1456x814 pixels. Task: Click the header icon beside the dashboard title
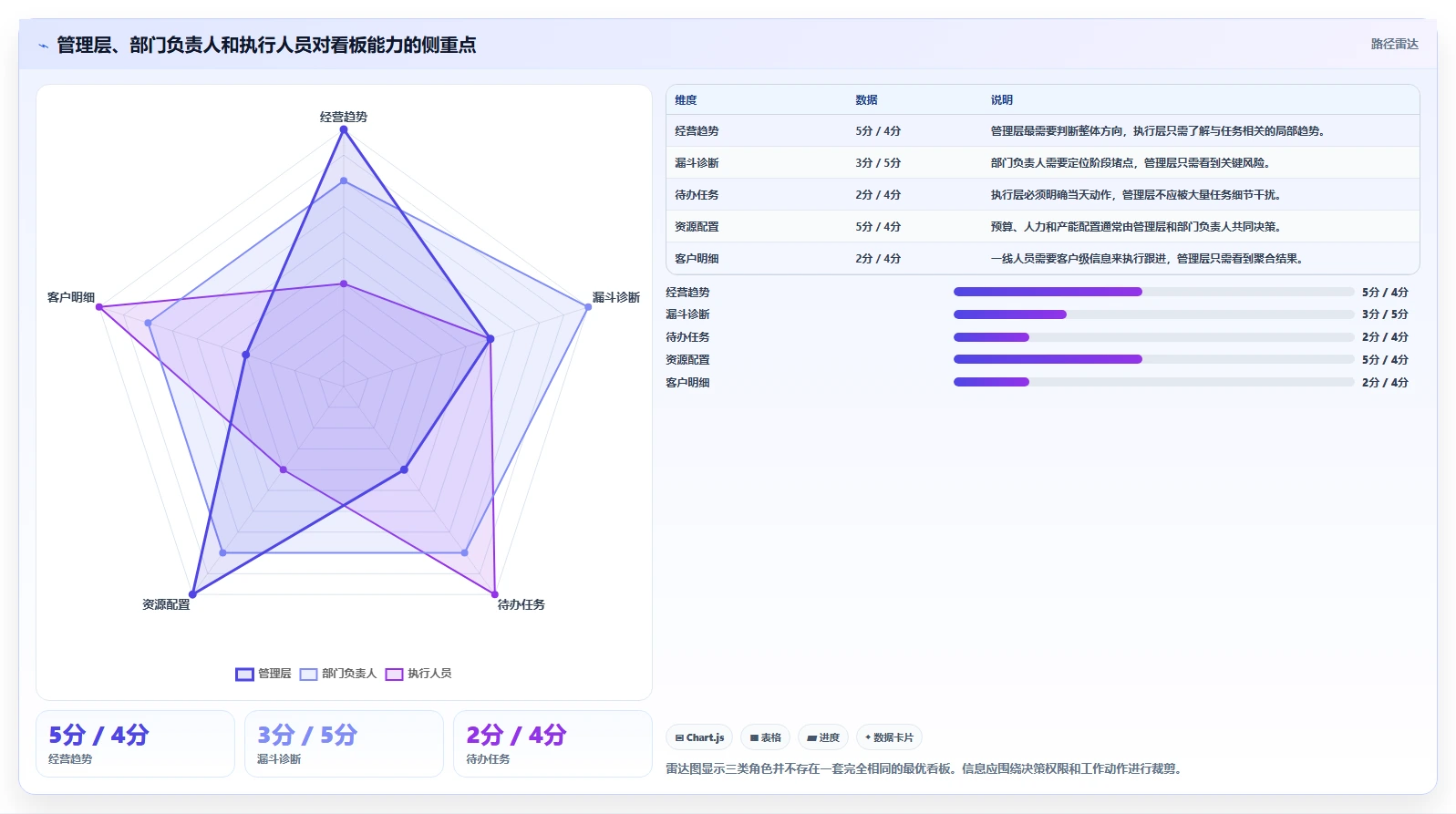click(x=43, y=46)
